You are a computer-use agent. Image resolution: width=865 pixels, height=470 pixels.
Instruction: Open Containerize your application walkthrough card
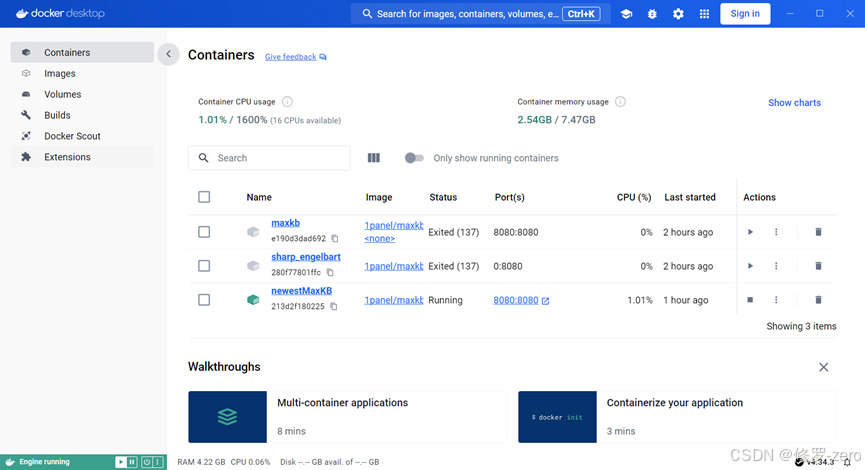tap(677, 417)
